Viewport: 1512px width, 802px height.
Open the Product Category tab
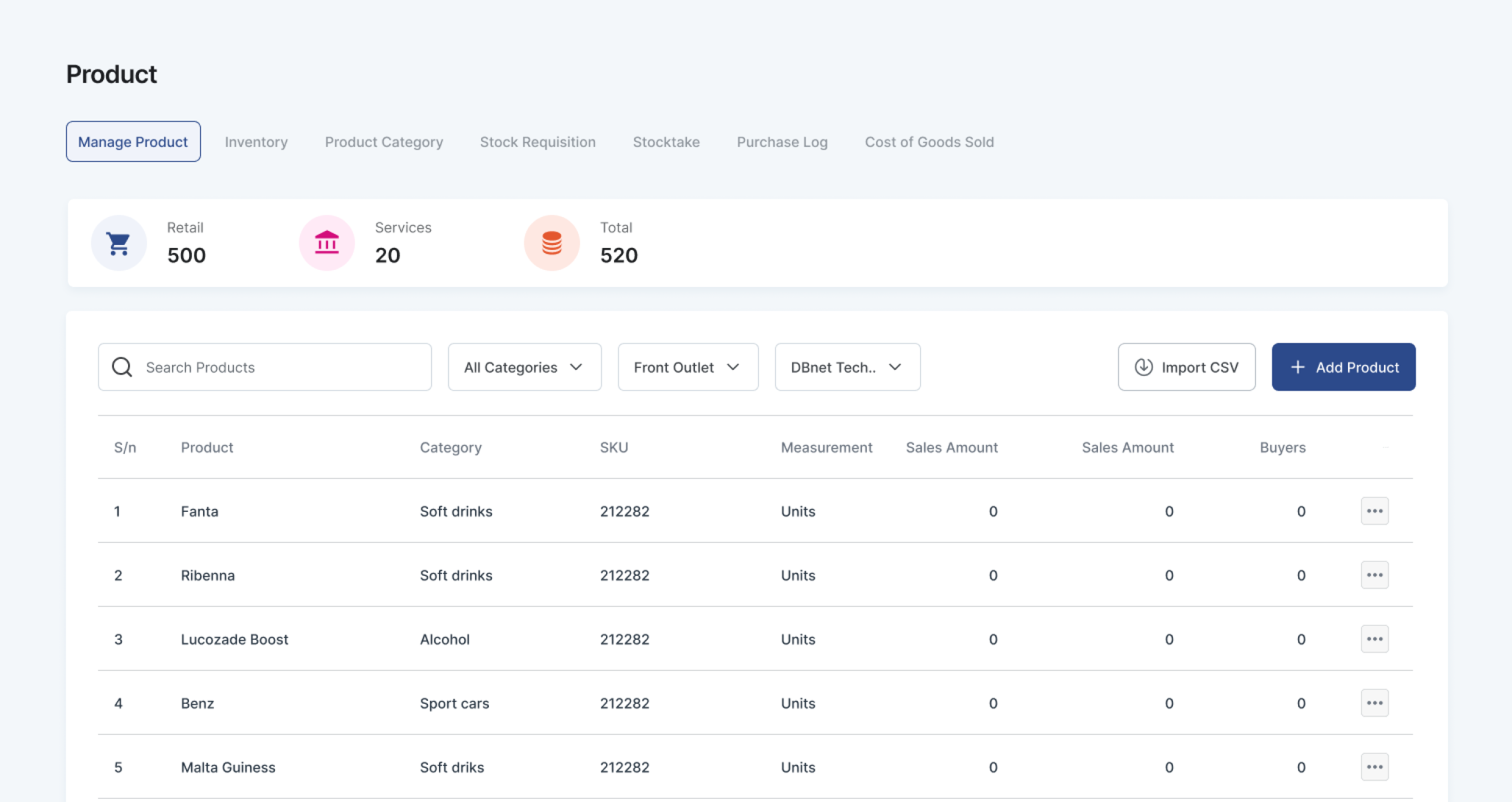[383, 142]
